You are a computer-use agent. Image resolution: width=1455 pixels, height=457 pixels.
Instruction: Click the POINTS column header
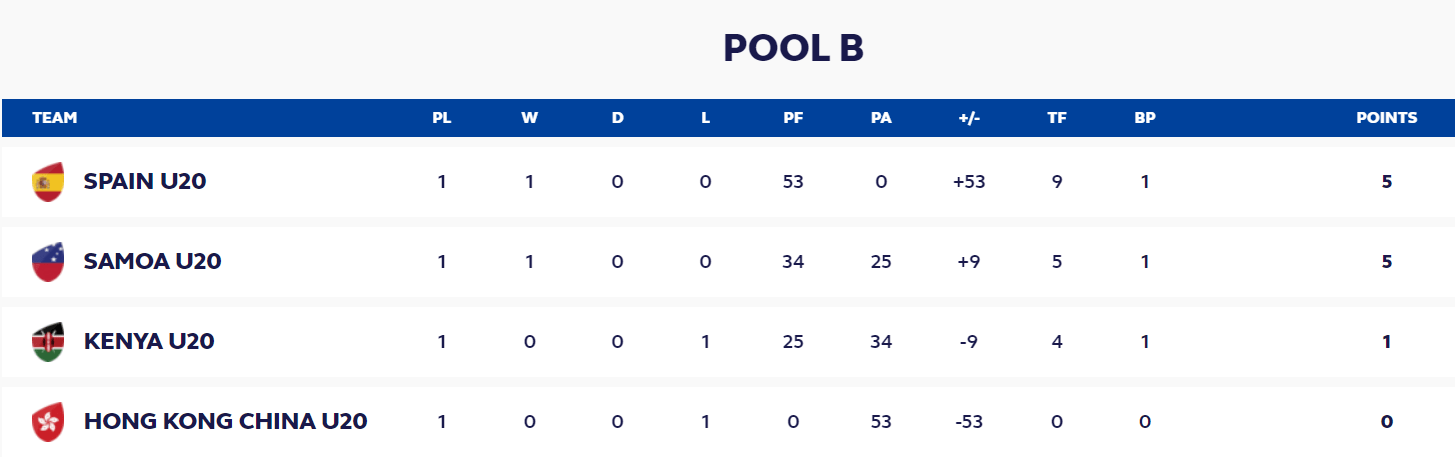click(x=1387, y=118)
